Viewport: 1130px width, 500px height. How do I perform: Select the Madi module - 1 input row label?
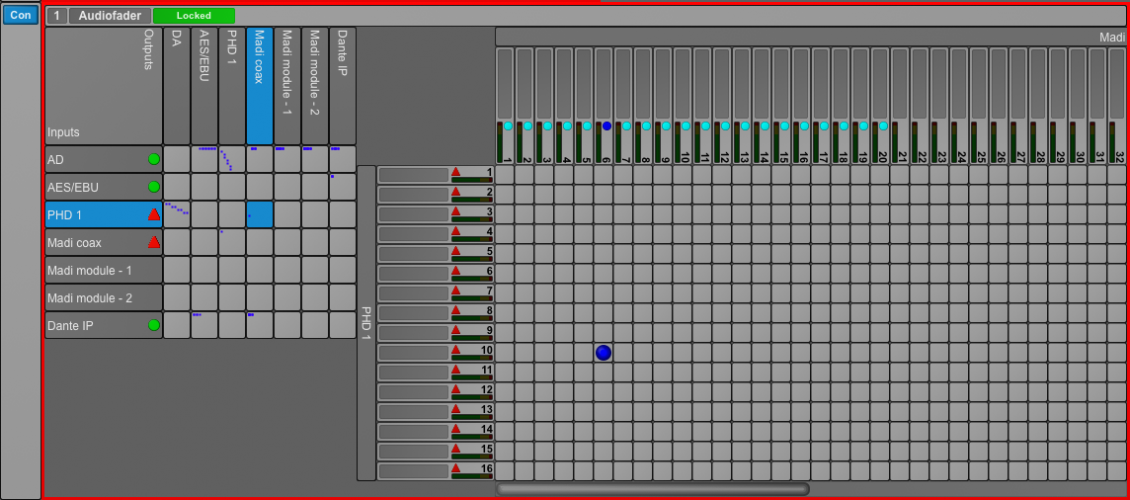pyautogui.click(x=103, y=270)
